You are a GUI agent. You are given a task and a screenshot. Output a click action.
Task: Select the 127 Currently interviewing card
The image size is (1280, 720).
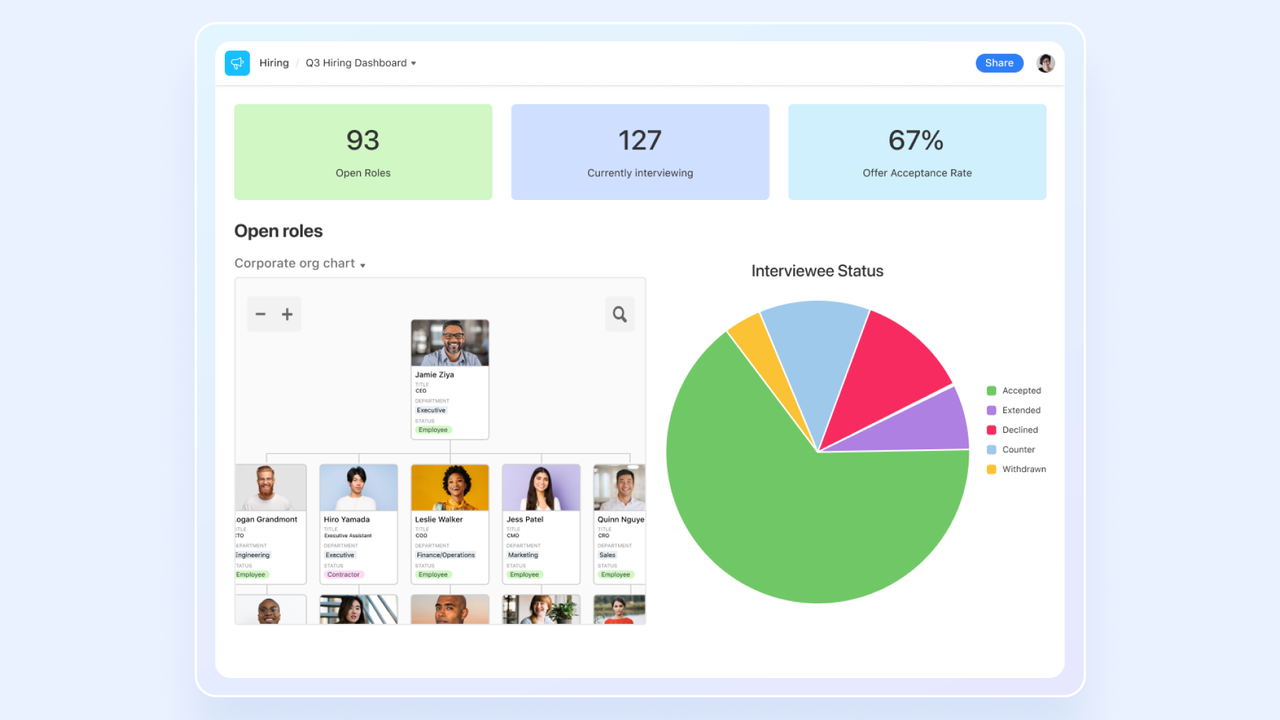[640, 152]
